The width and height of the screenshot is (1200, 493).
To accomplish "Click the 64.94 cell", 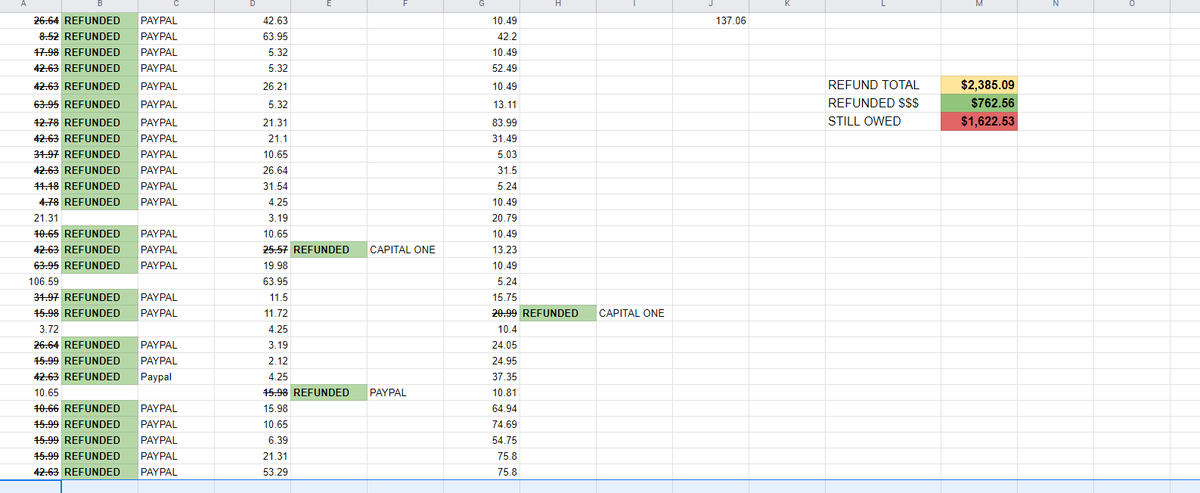I will [481, 409].
